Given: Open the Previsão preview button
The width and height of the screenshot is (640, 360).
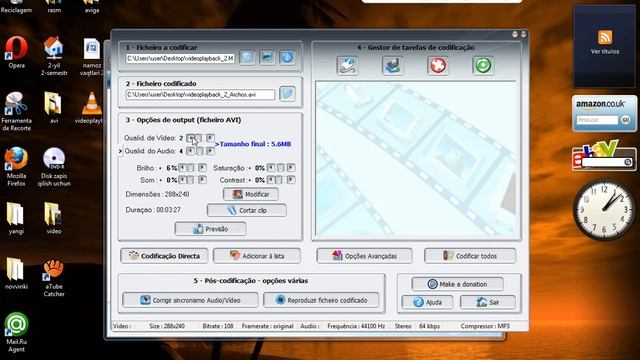Looking at the screenshot, I should (211, 229).
